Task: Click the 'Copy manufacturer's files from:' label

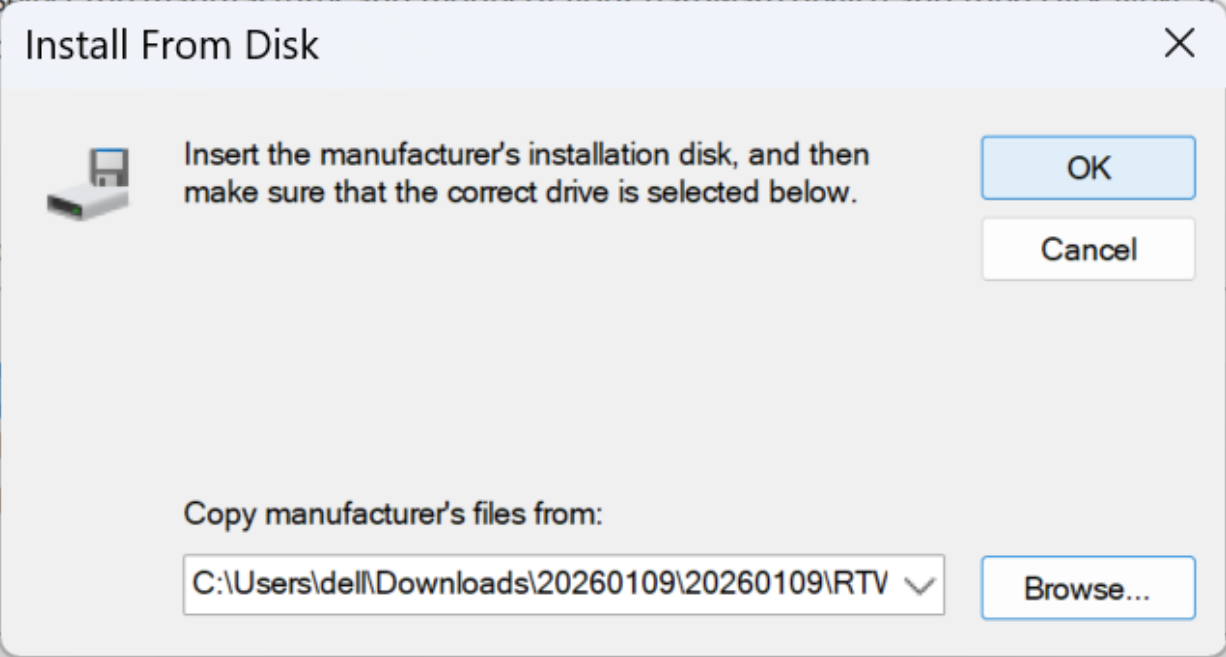Action: point(394,515)
